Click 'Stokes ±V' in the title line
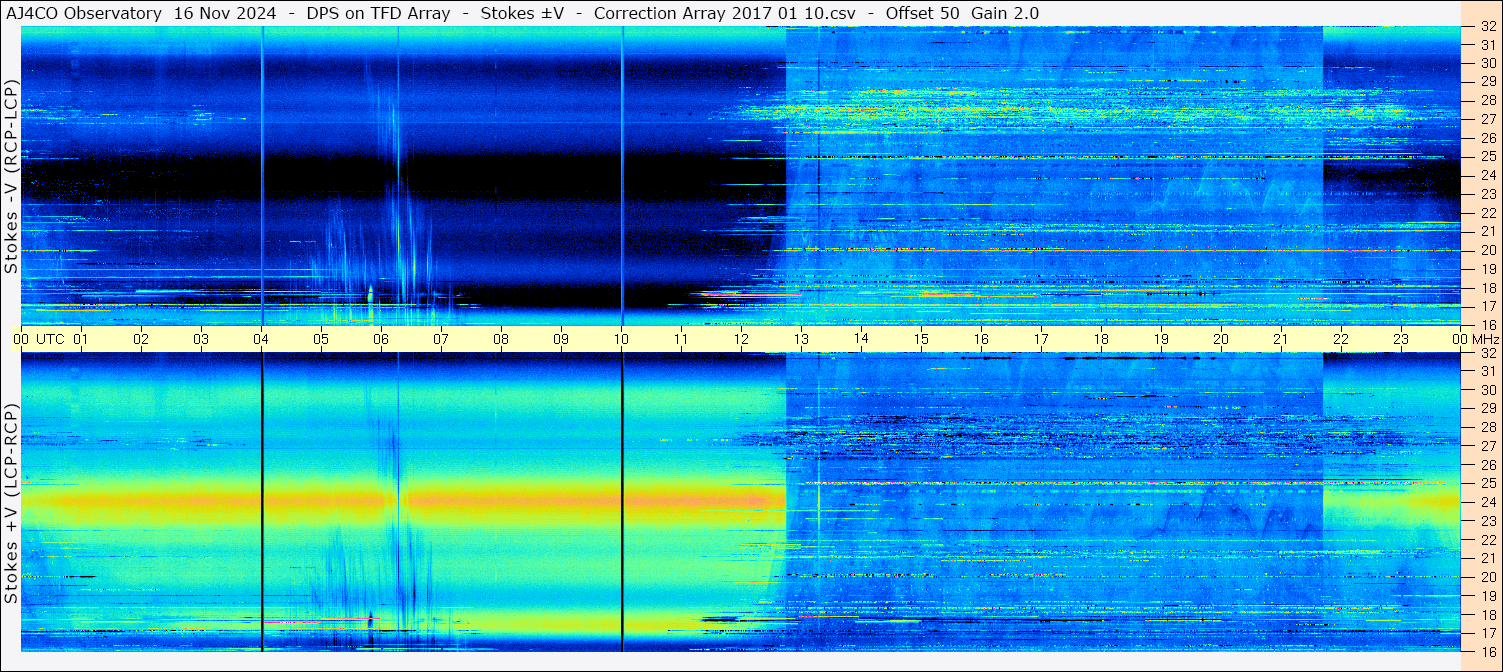This screenshot has height=672, width=1503. point(524,13)
